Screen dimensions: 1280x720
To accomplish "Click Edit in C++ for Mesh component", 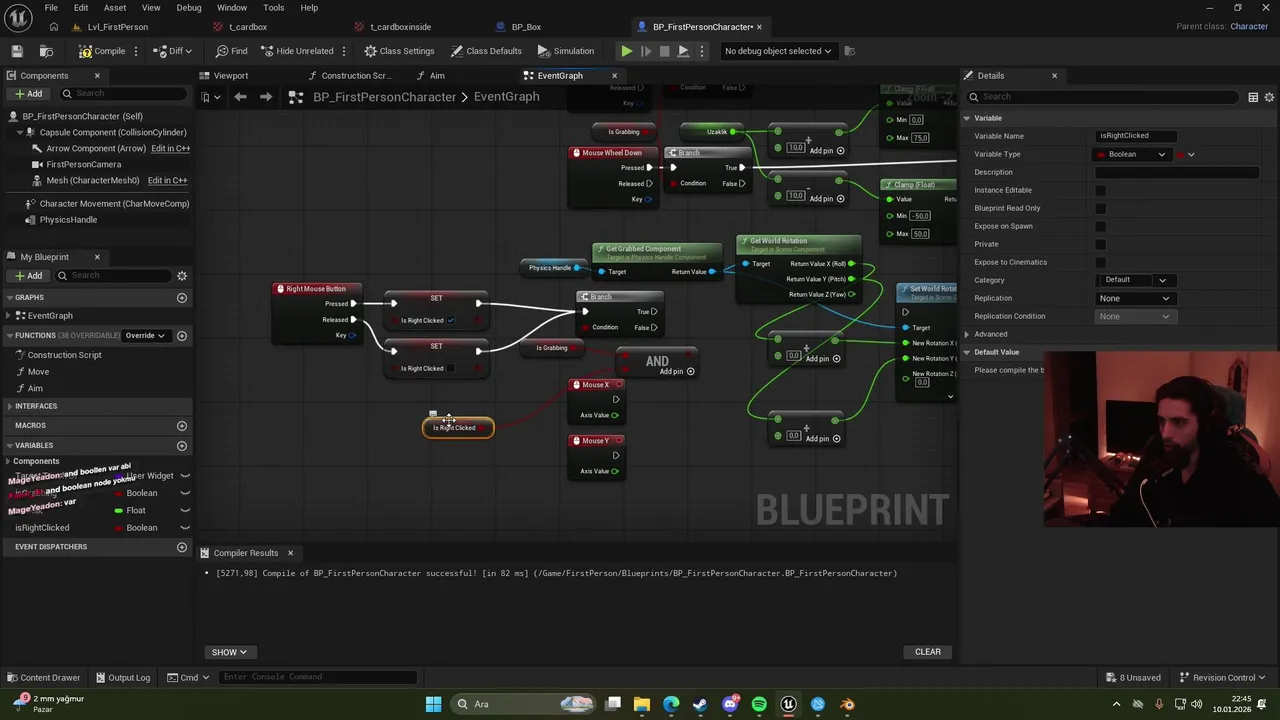I will coord(167,180).
